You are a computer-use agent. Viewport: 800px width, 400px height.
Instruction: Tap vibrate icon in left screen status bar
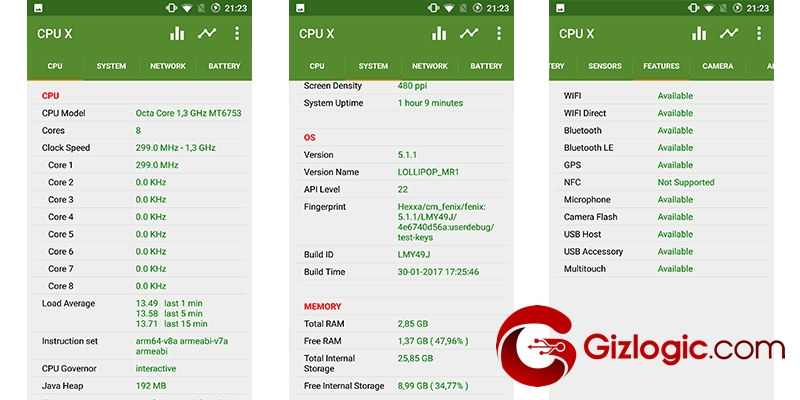[x=171, y=8]
